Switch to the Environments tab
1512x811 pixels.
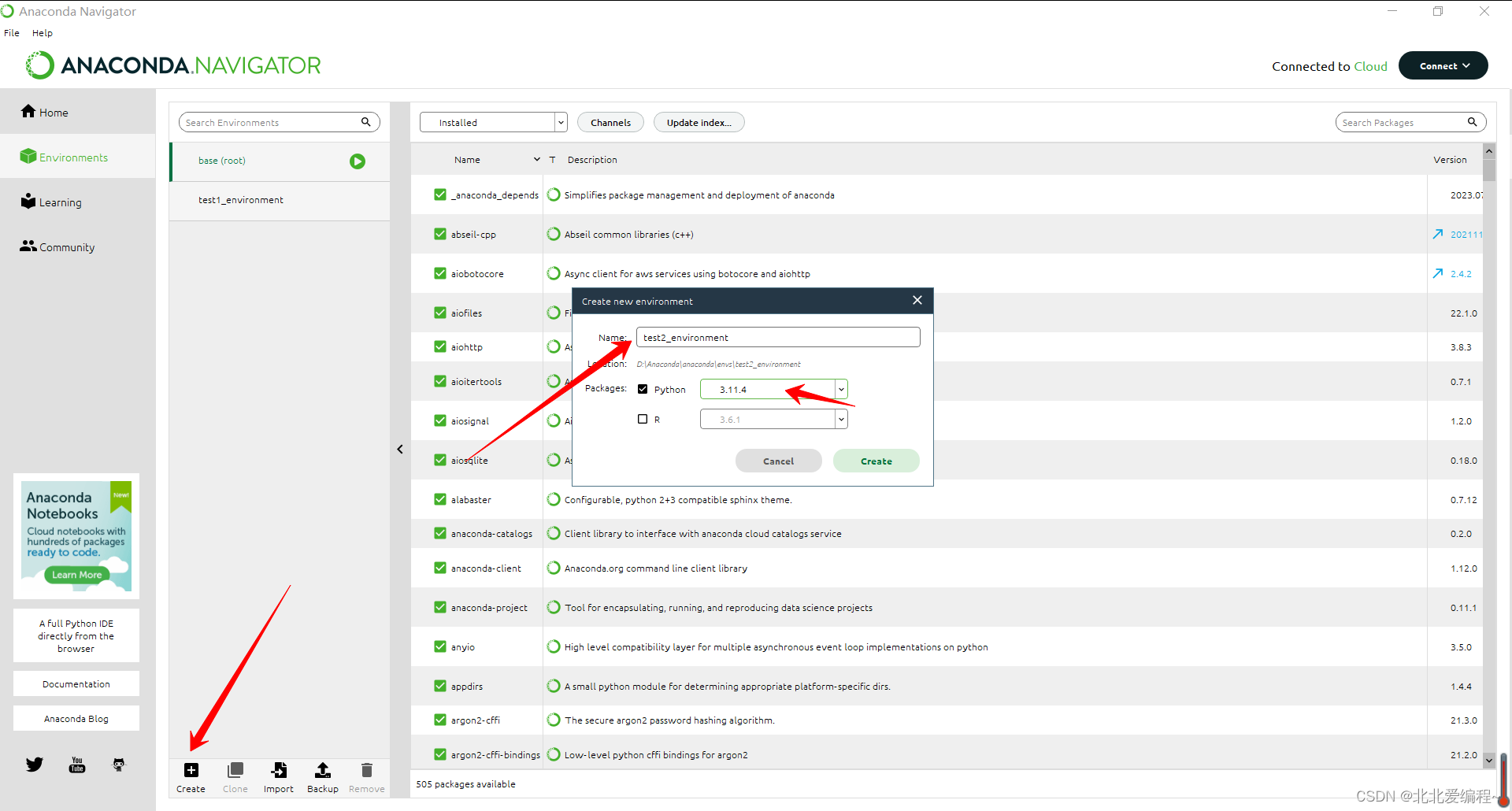[x=78, y=157]
